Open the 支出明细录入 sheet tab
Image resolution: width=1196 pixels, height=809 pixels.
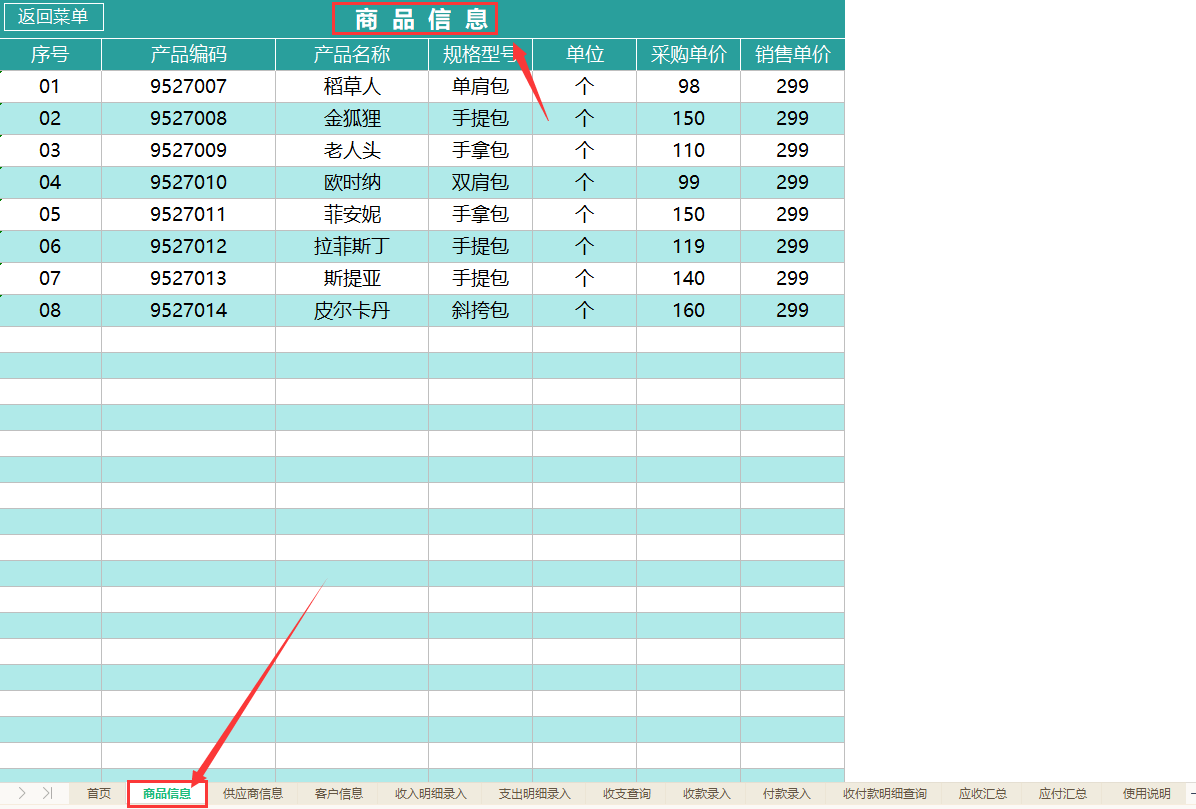pyautogui.click(x=535, y=793)
